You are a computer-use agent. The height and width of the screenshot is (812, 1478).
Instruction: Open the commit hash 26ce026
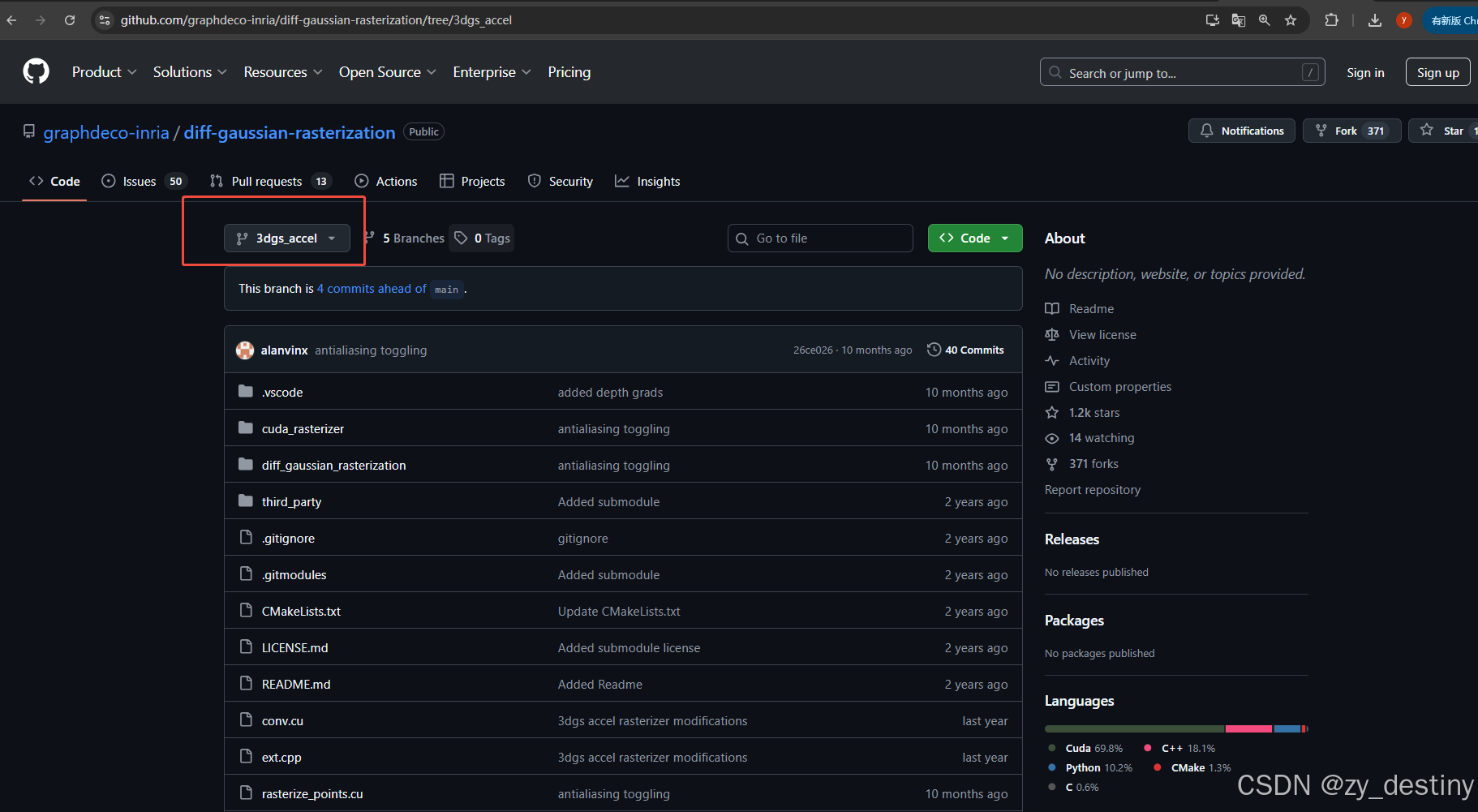(x=813, y=350)
